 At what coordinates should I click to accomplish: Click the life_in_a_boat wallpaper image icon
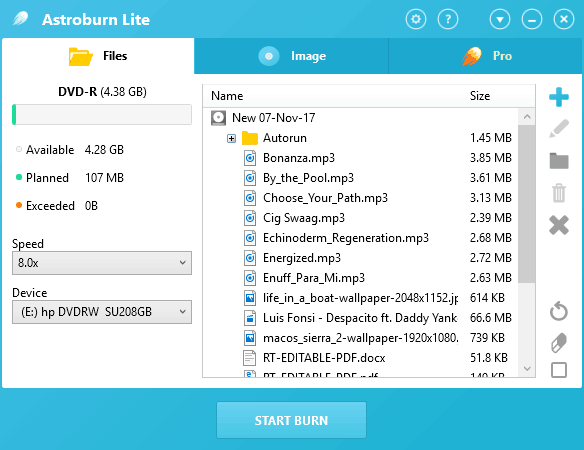(x=250, y=298)
